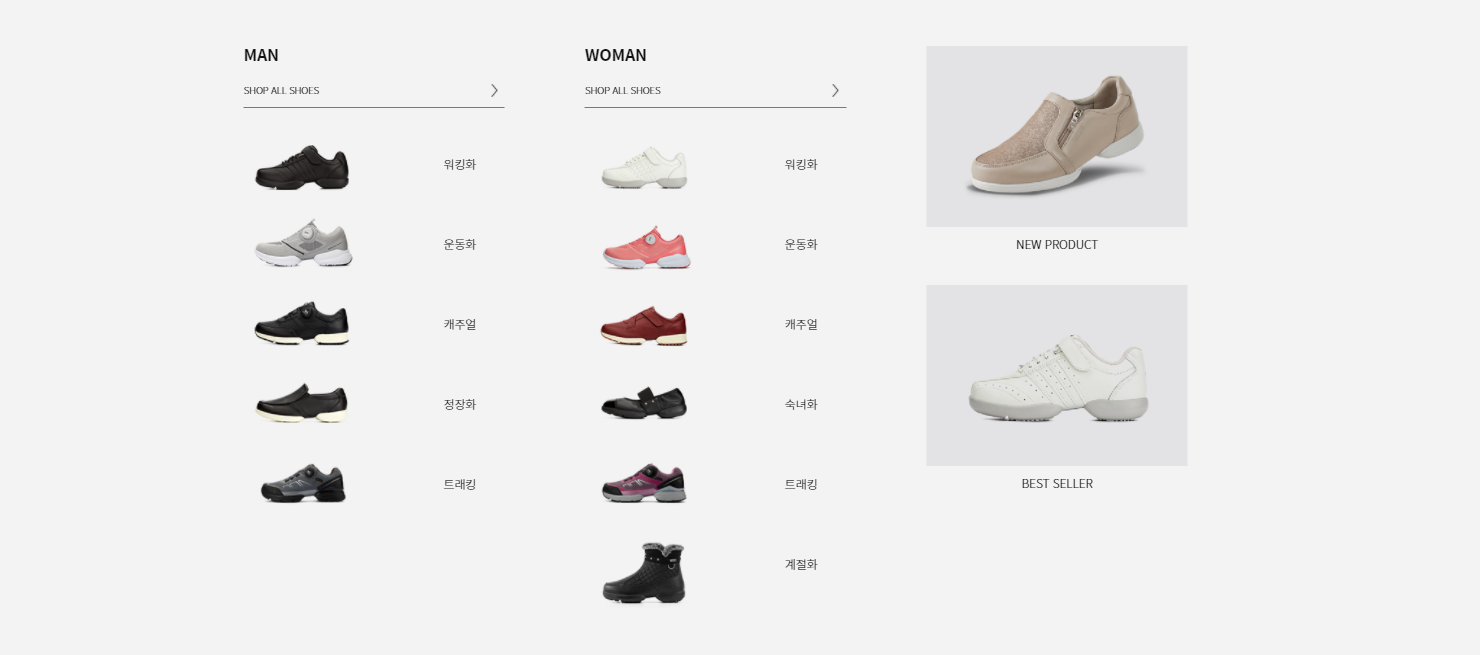Screen dimensions: 1480x655
Task: Open the NEW PRODUCT beige shoe banner
Action: pos(1057,136)
